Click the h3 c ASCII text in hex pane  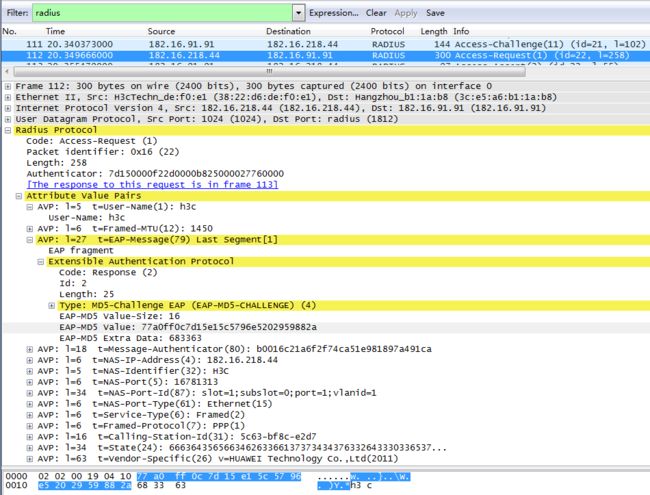click(x=361, y=485)
